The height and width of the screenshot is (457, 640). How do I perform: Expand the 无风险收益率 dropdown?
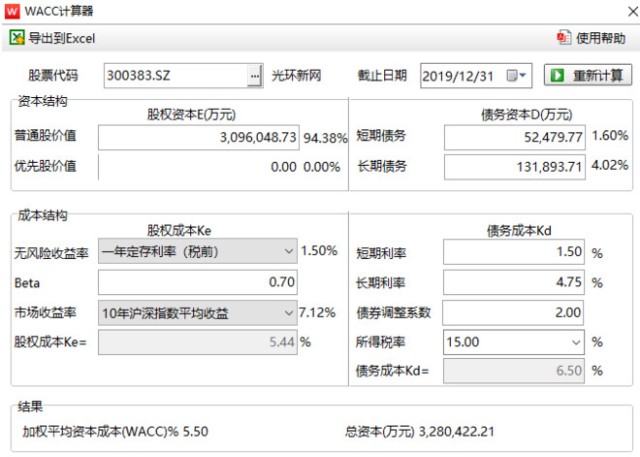(x=289, y=251)
